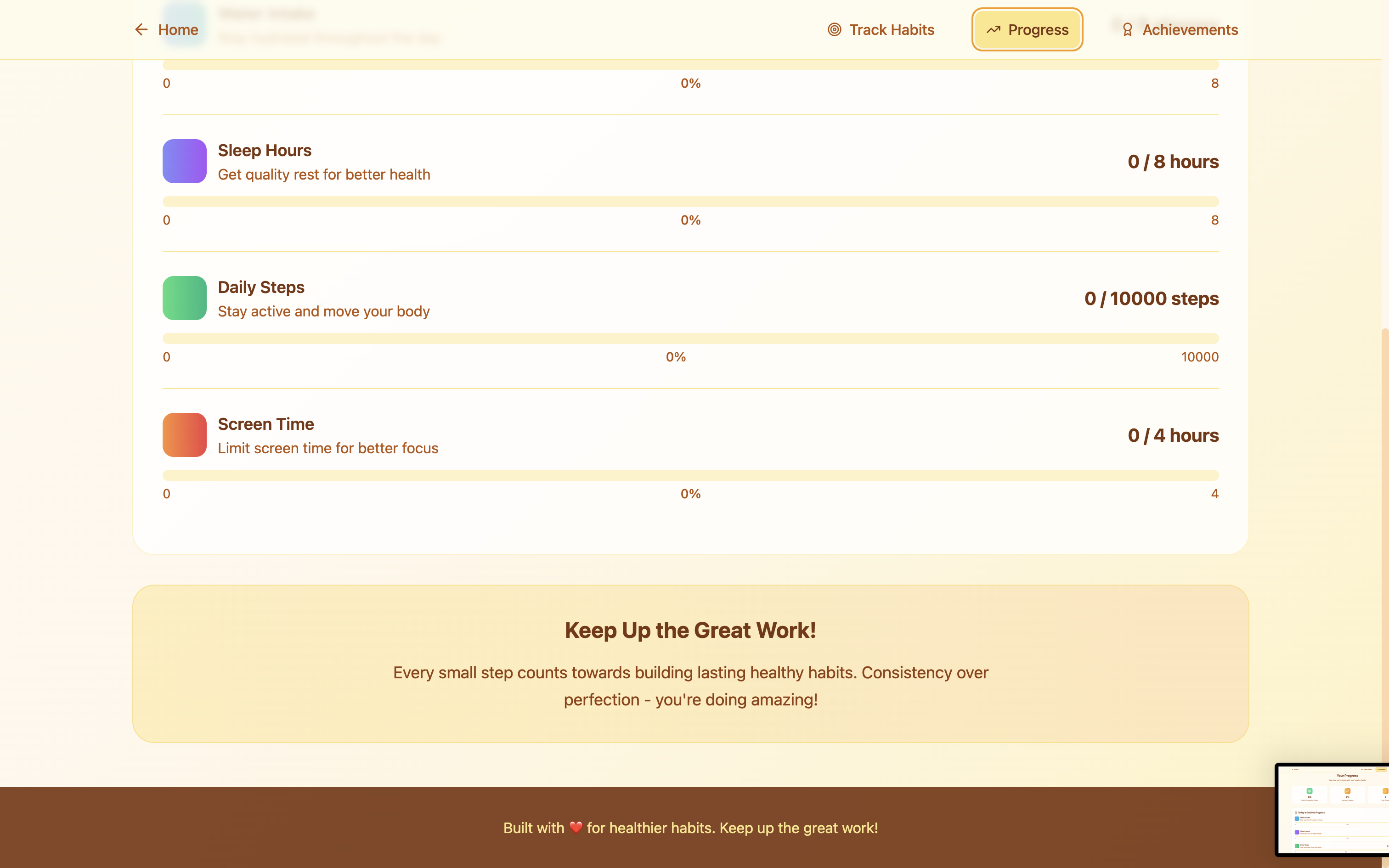
Task: Click the Daily Steps progress bar
Action: pyautogui.click(x=690, y=338)
